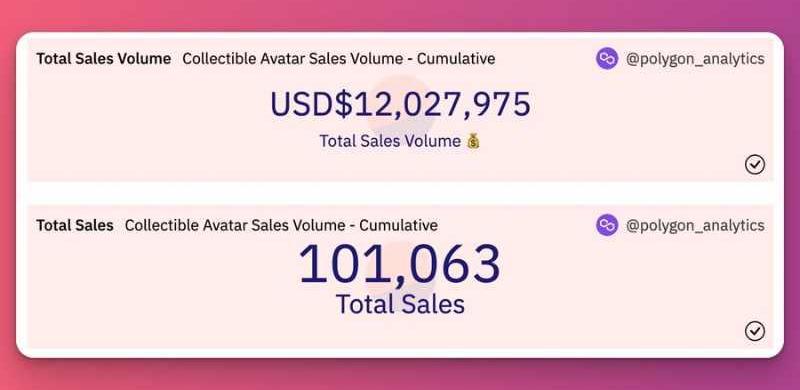The height and width of the screenshot is (390, 800).
Task: Open @polygon_analytics profile from the bottom panel
Action: (695, 226)
